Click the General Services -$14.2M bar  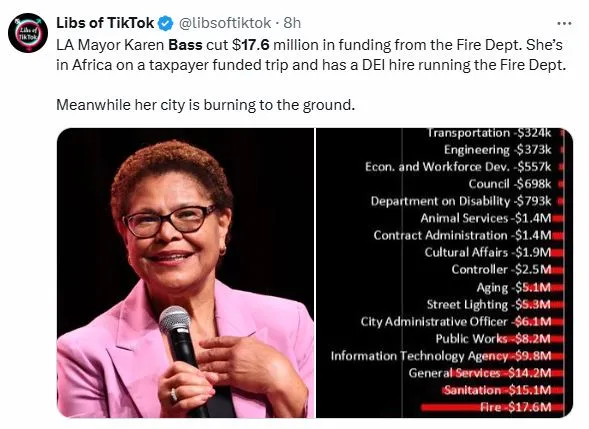507,373
